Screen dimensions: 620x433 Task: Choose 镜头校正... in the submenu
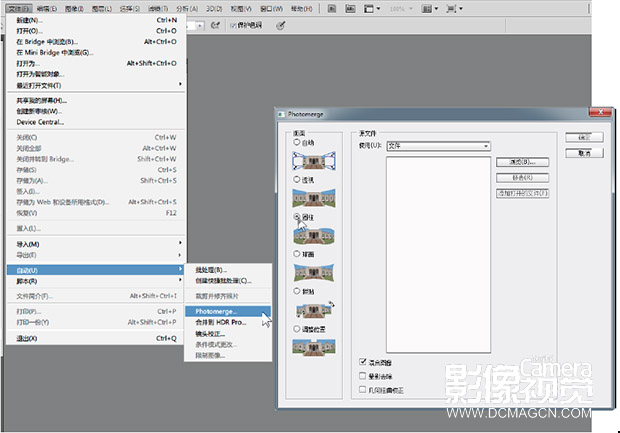[x=228, y=334]
